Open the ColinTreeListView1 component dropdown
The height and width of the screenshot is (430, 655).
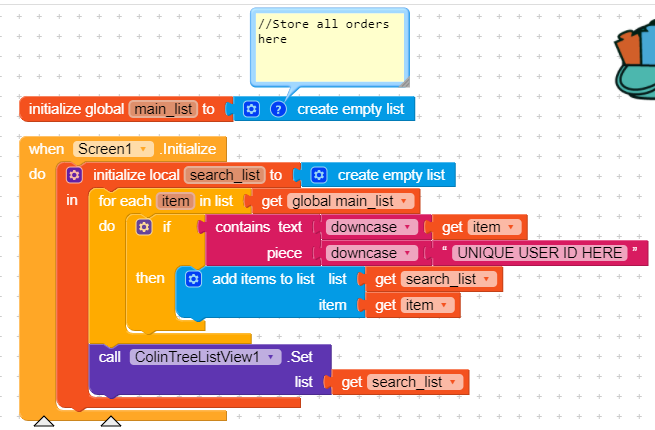tap(271, 357)
